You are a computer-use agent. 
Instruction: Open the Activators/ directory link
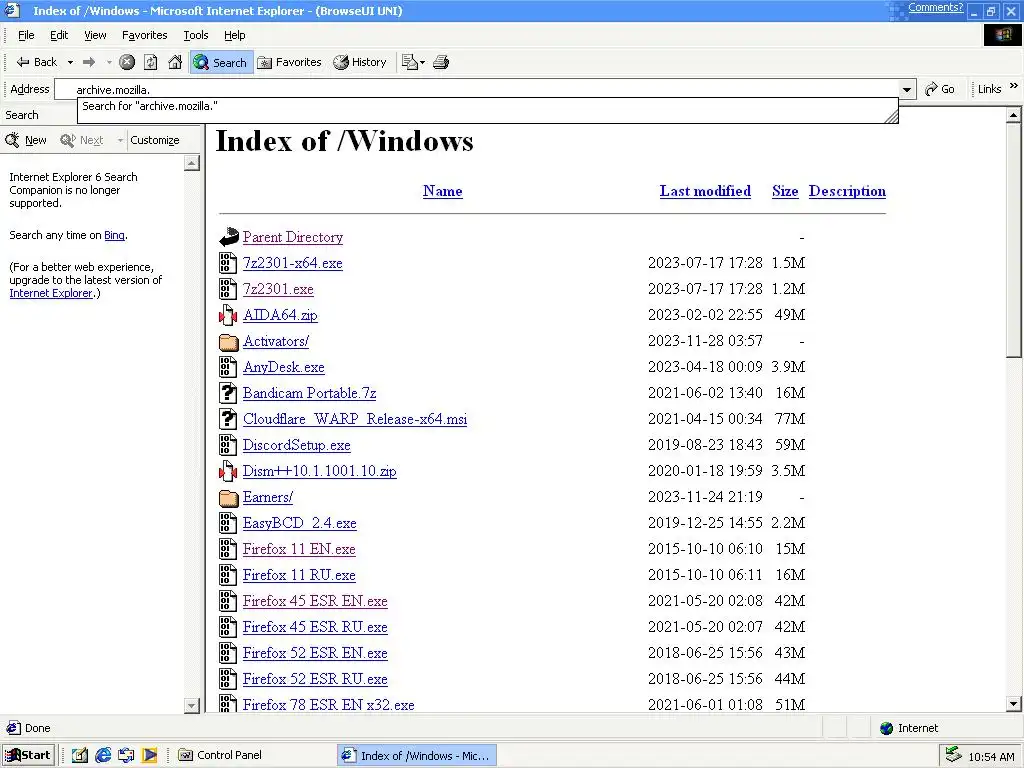coord(276,341)
